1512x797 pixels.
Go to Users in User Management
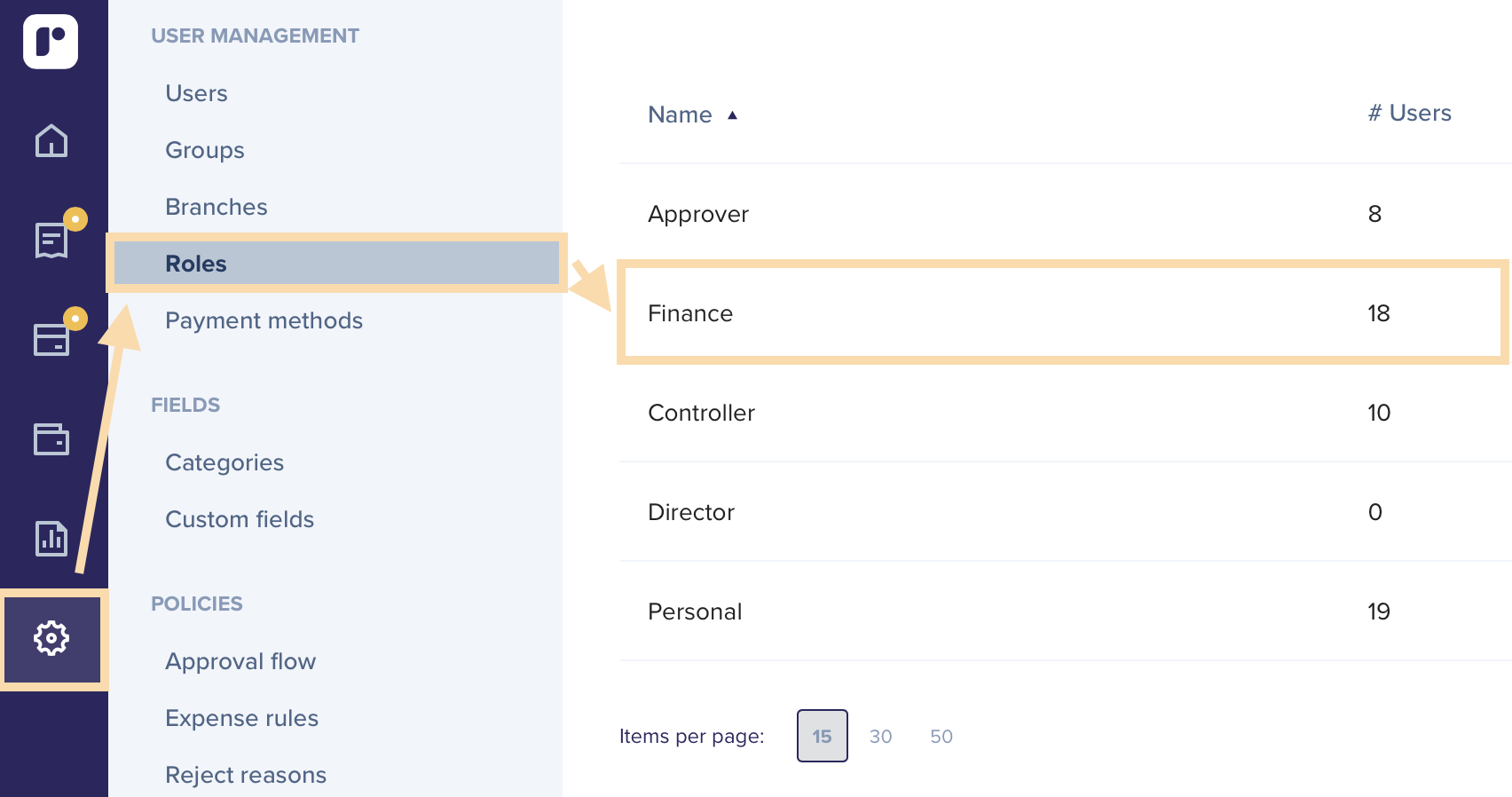click(196, 93)
